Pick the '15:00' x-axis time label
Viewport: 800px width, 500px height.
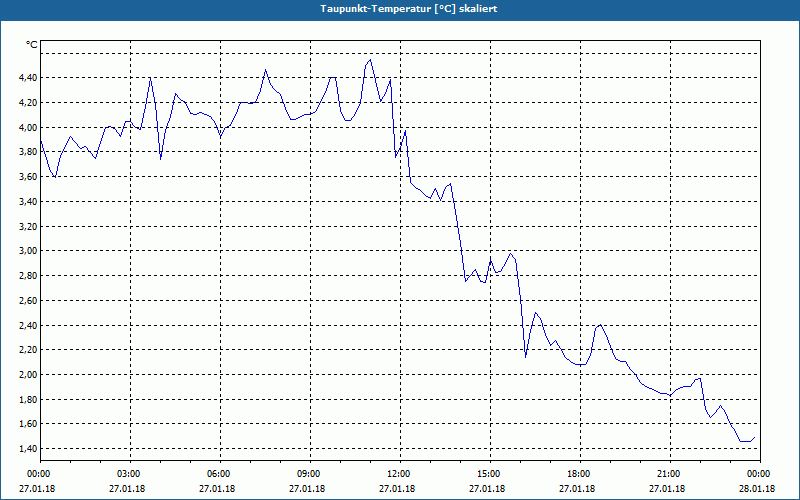[x=490, y=474]
